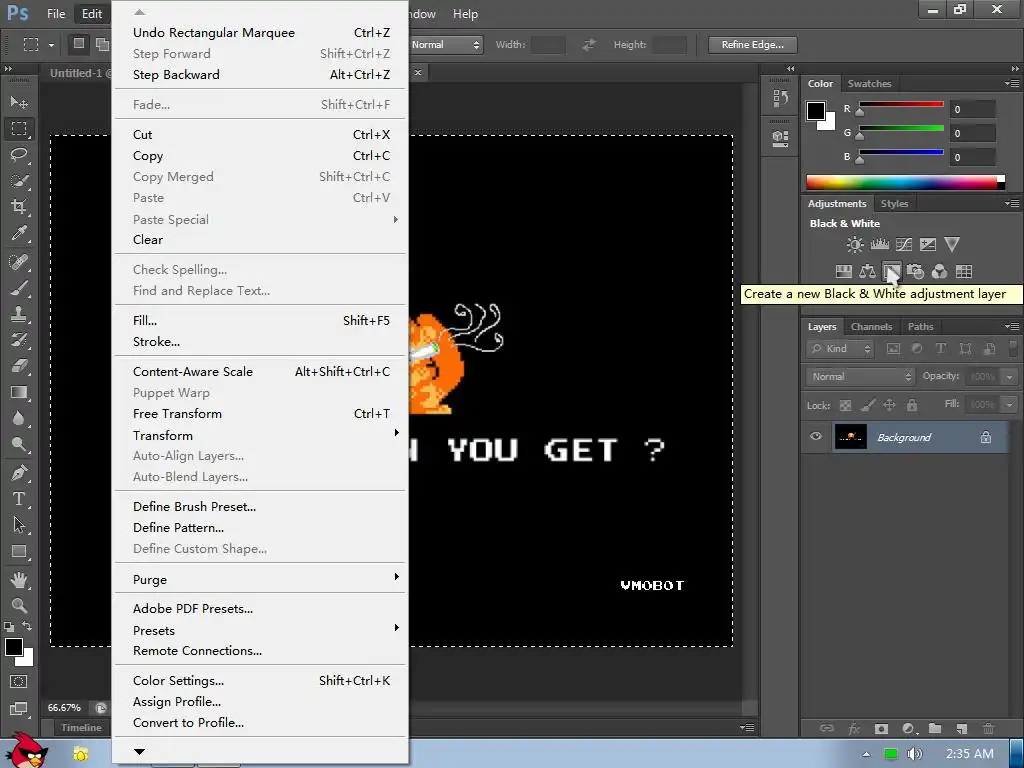Select the Path Selection tool
The height and width of the screenshot is (768, 1024).
pyautogui.click(x=19, y=525)
